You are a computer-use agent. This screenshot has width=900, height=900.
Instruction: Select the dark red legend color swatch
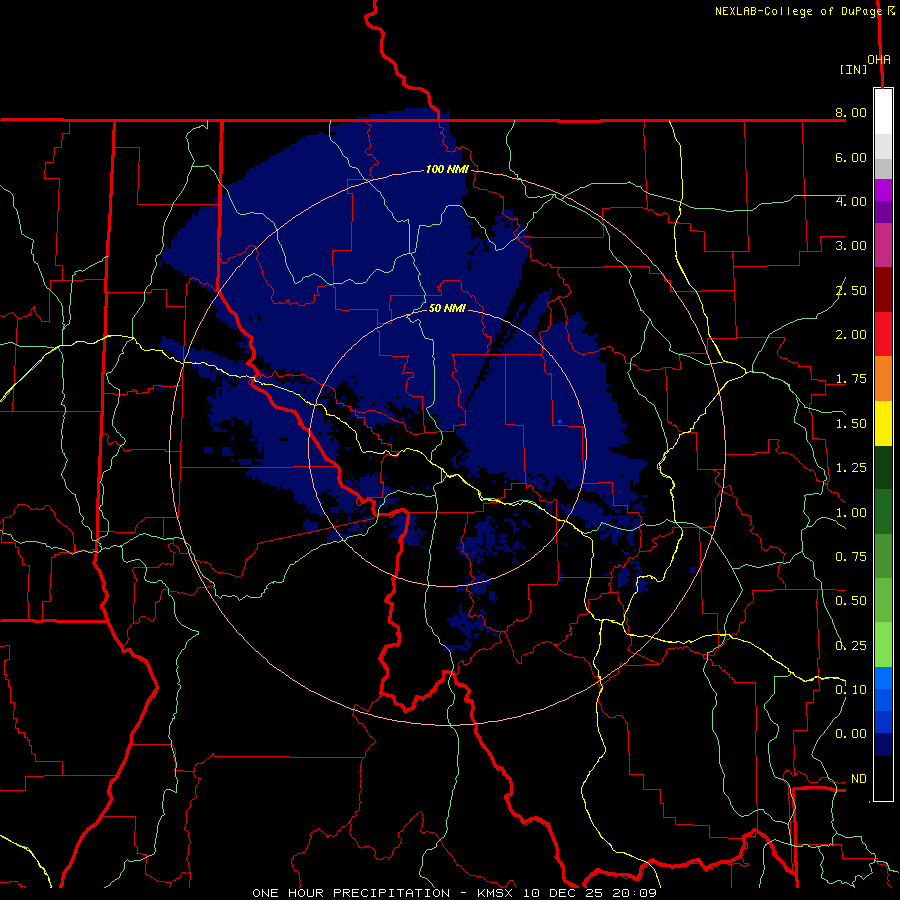pos(883,290)
